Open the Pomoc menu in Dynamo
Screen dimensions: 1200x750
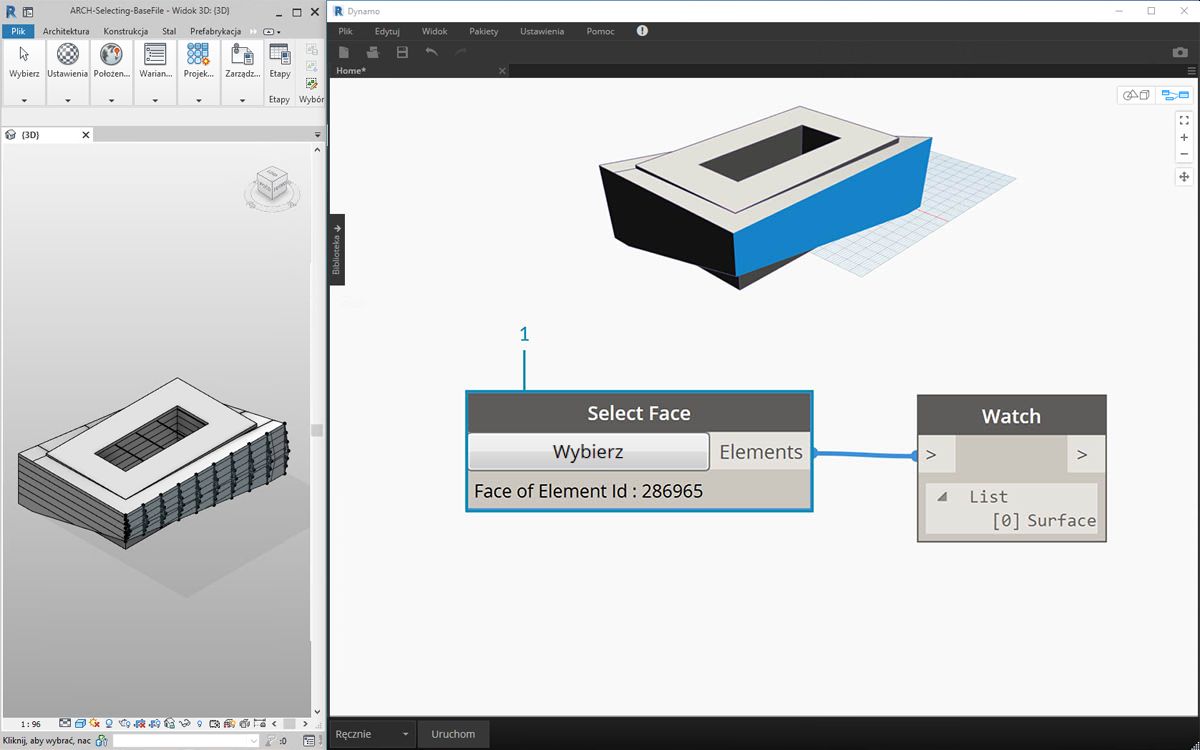601,31
